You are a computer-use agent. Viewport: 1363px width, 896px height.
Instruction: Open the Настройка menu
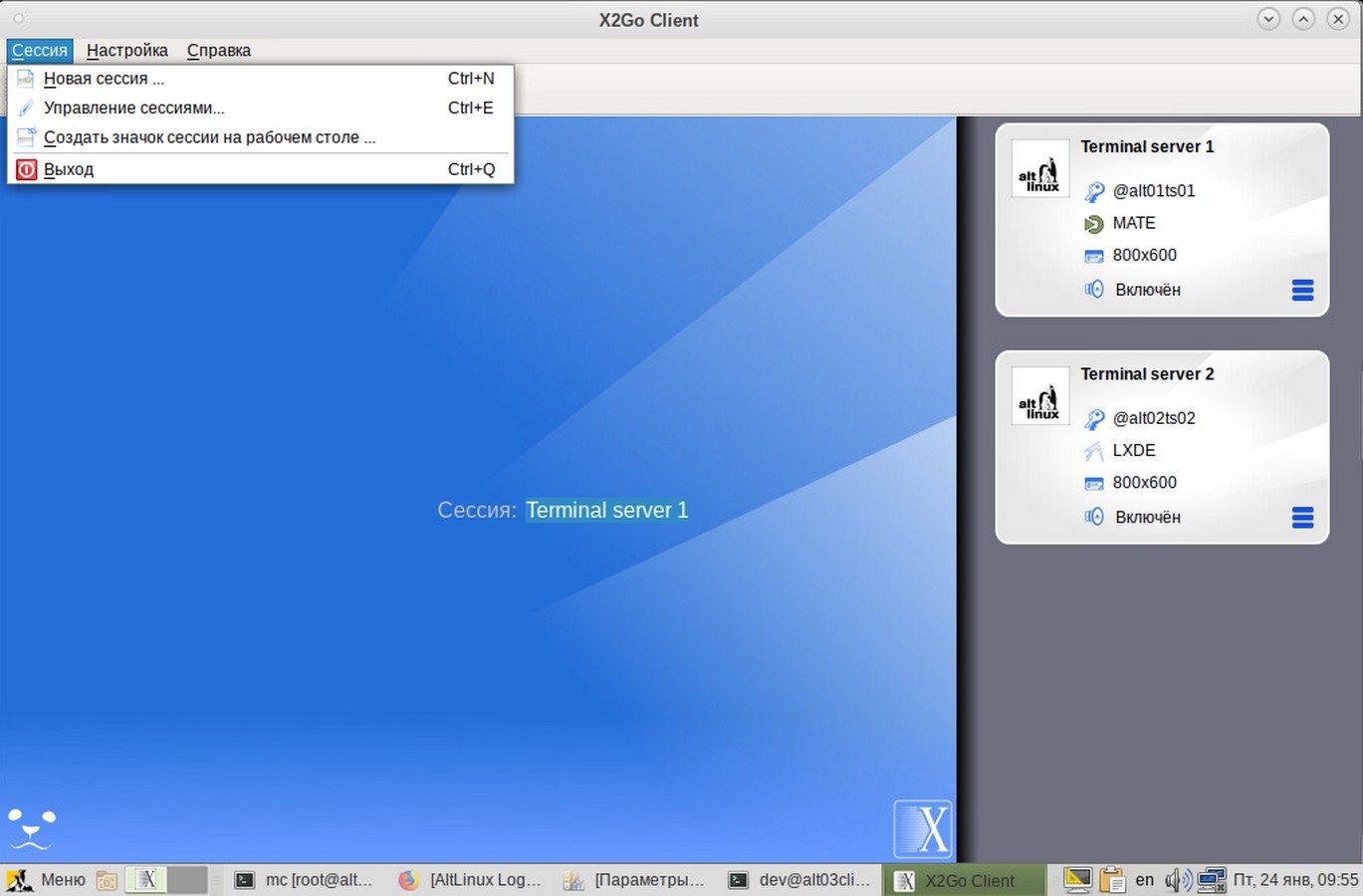pos(127,50)
